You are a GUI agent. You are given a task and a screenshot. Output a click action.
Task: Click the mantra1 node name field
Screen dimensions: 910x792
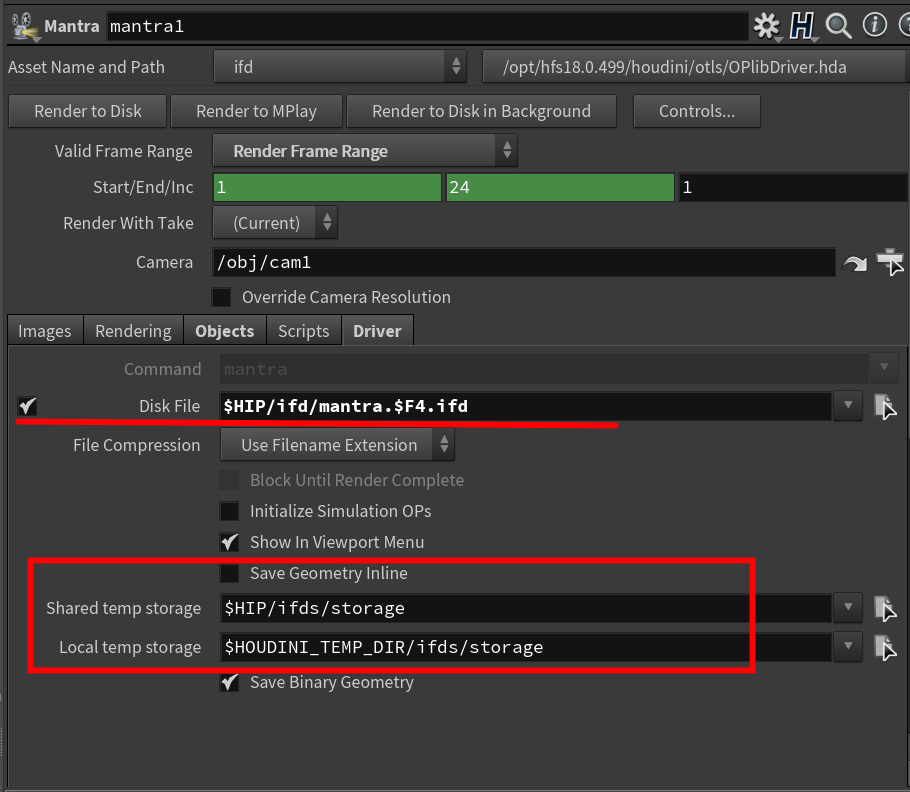(427, 27)
